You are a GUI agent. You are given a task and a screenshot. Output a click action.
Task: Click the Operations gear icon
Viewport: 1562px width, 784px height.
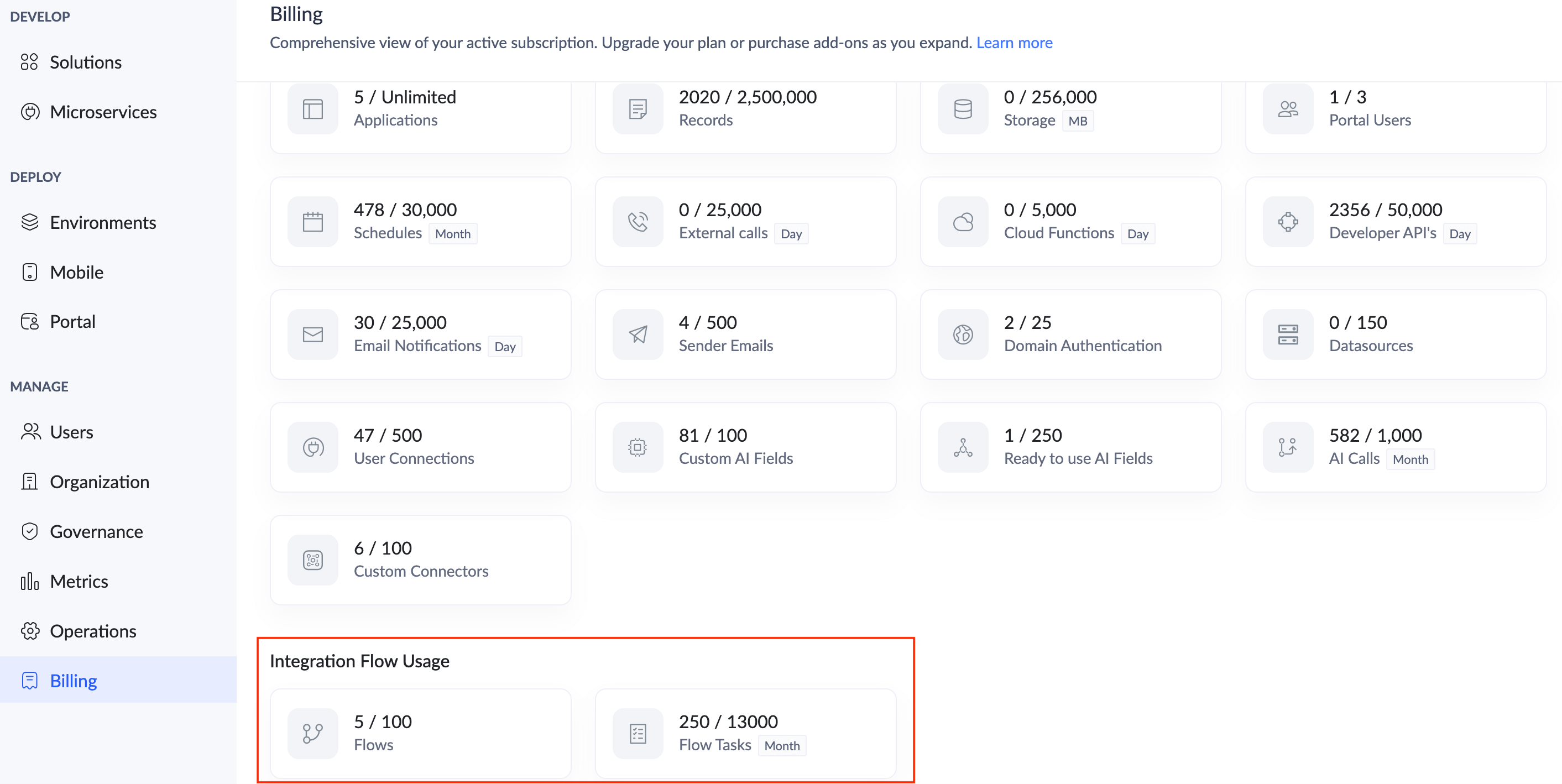click(x=30, y=631)
